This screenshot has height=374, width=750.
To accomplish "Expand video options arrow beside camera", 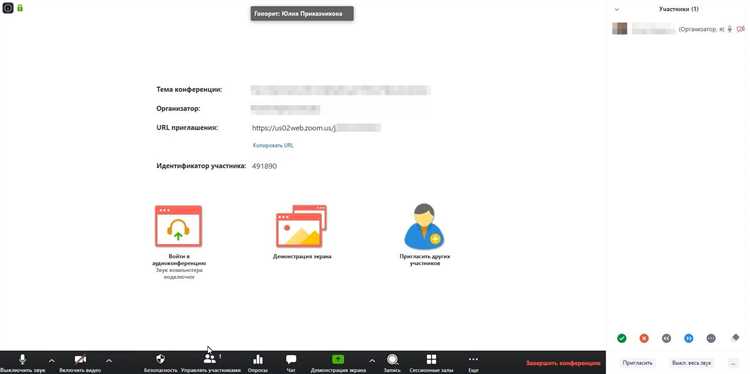I will pyautogui.click(x=109, y=361).
